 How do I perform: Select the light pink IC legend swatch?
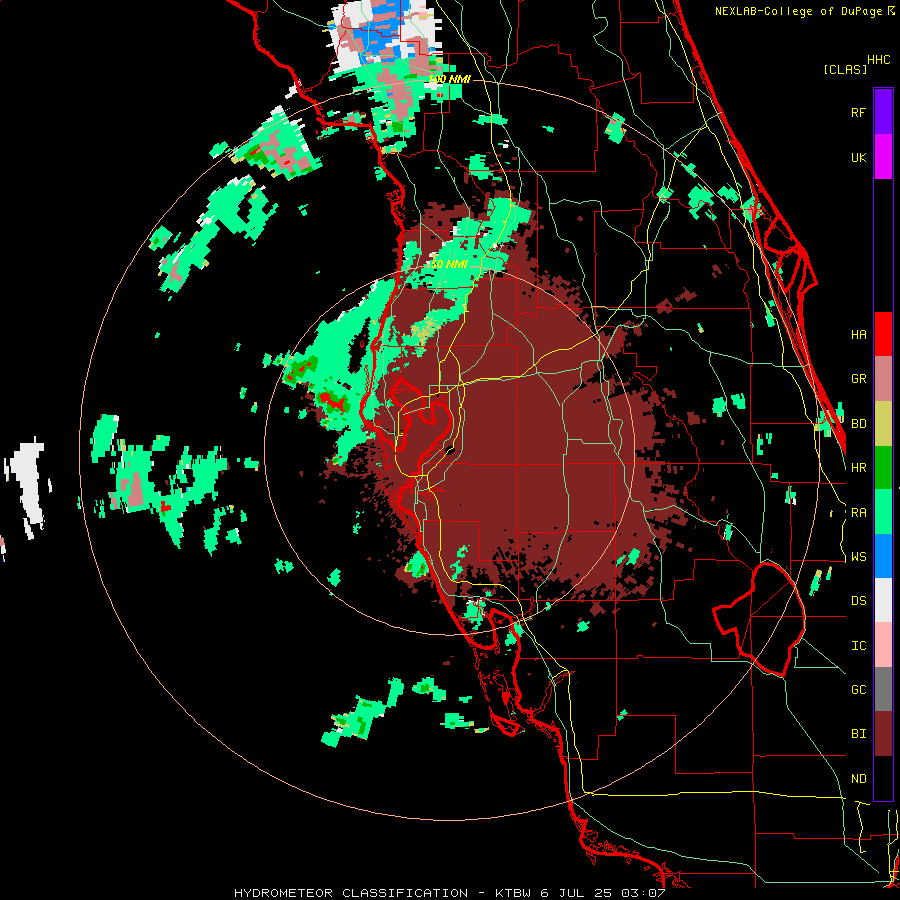883,645
